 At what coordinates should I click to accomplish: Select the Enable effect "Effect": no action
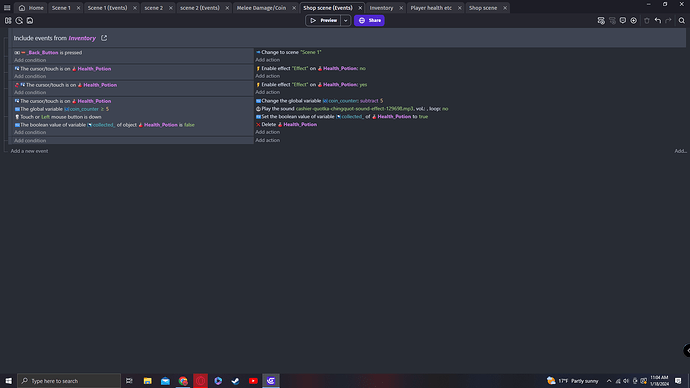311,69
